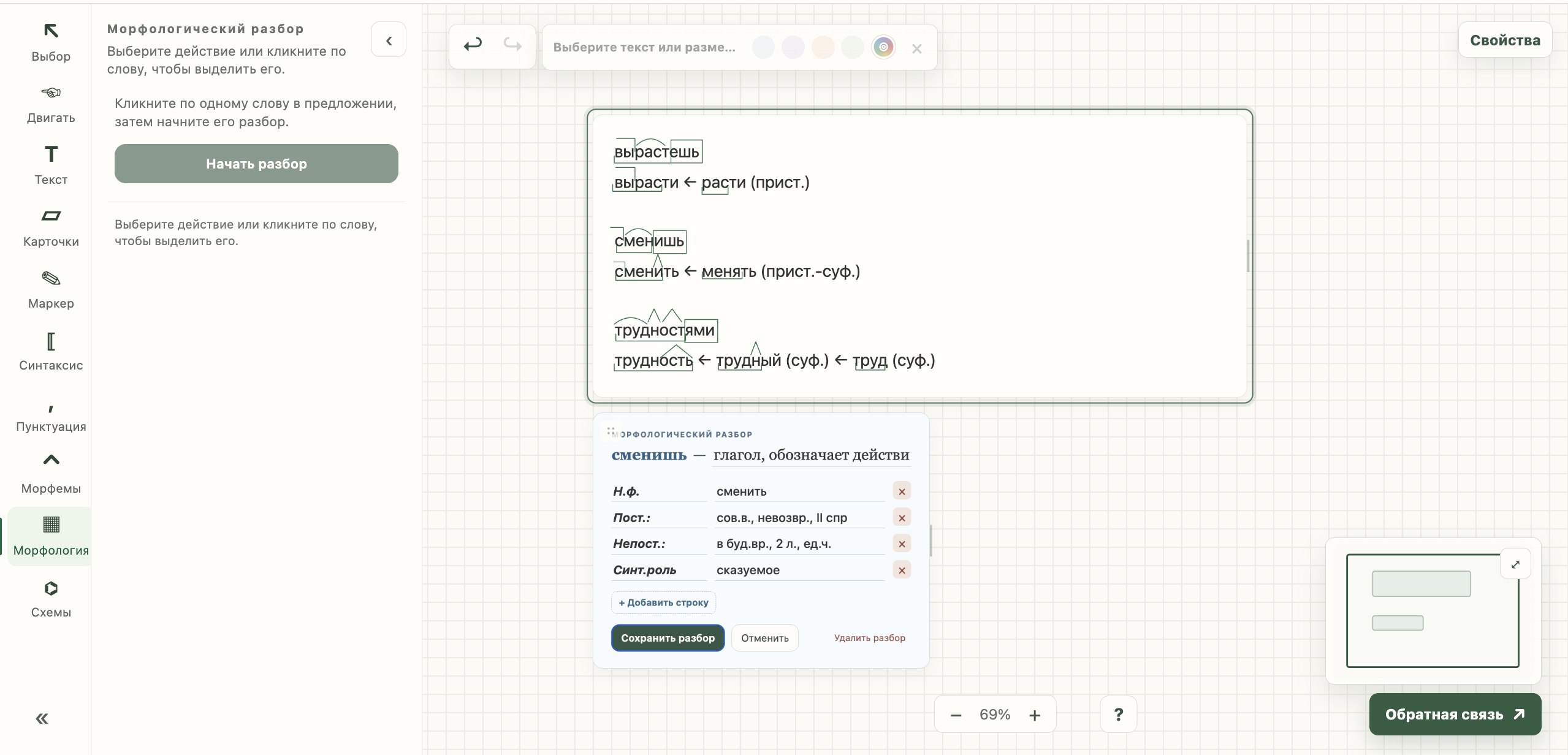Close the text color toolbar
The height and width of the screenshot is (755, 1568).
pyautogui.click(x=917, y=48)
